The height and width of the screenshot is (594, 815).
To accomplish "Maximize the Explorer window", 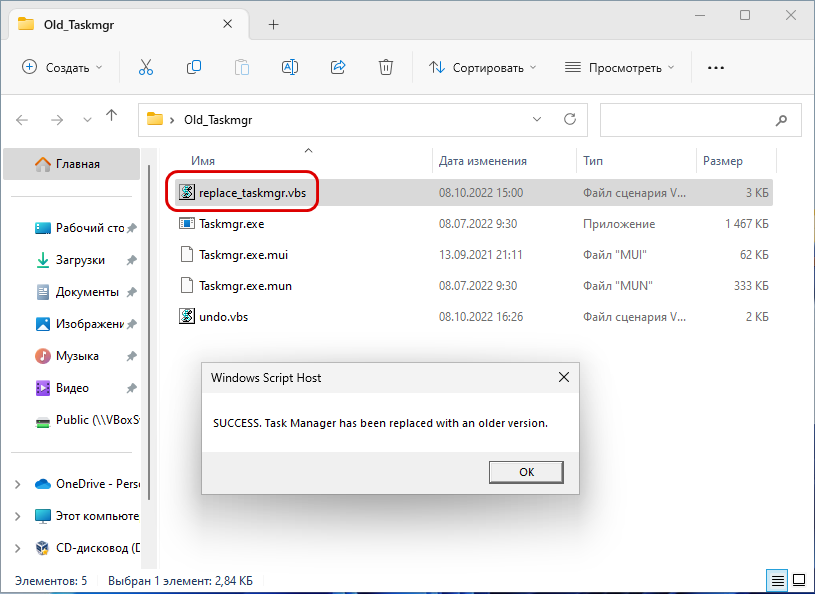I will [x=744, y=16].
